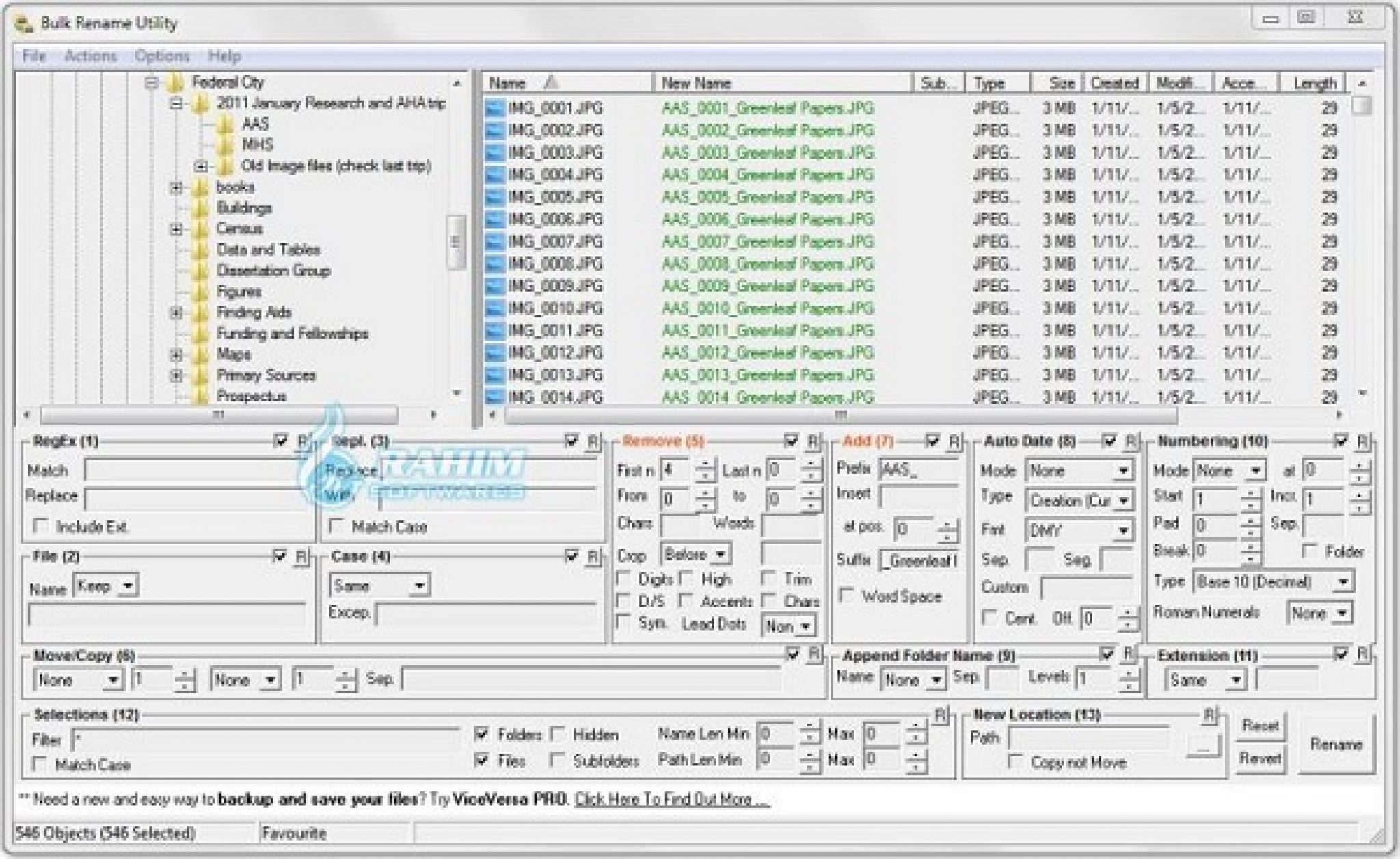The width and height of the screenshot is (1400, 859).
Task: Click the Selections (12) reset R icon
Action: [x=941, y=715]
